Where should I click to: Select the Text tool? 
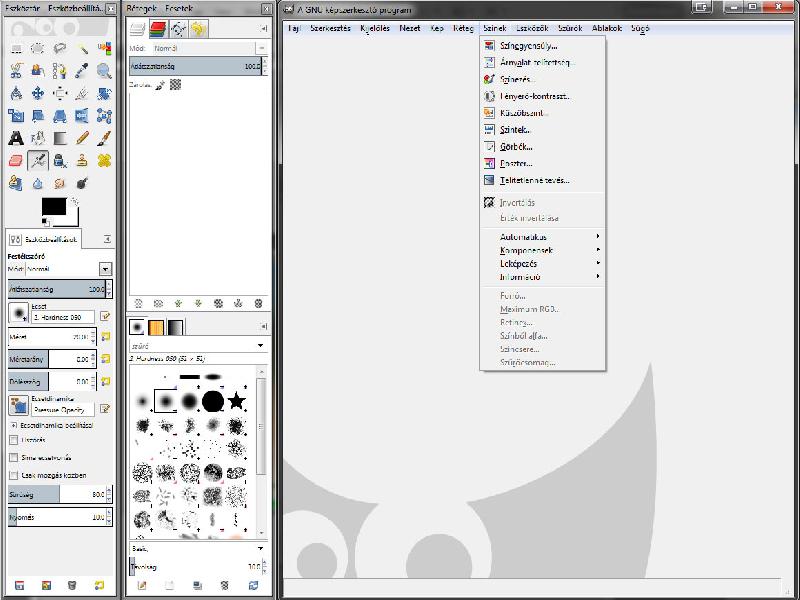pos(16,138)
